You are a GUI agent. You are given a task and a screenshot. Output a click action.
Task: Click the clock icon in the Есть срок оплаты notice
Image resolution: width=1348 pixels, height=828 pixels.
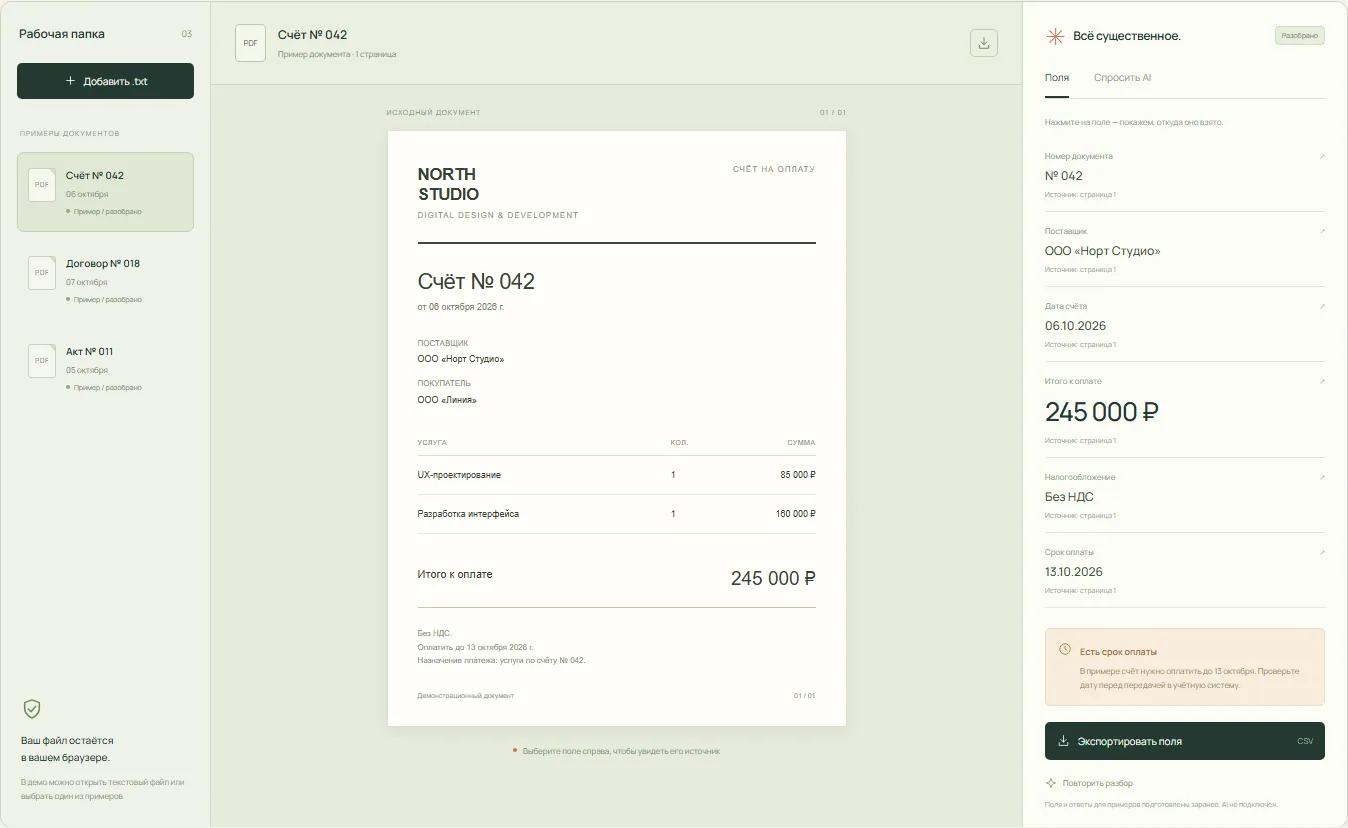click(1065, 650)
